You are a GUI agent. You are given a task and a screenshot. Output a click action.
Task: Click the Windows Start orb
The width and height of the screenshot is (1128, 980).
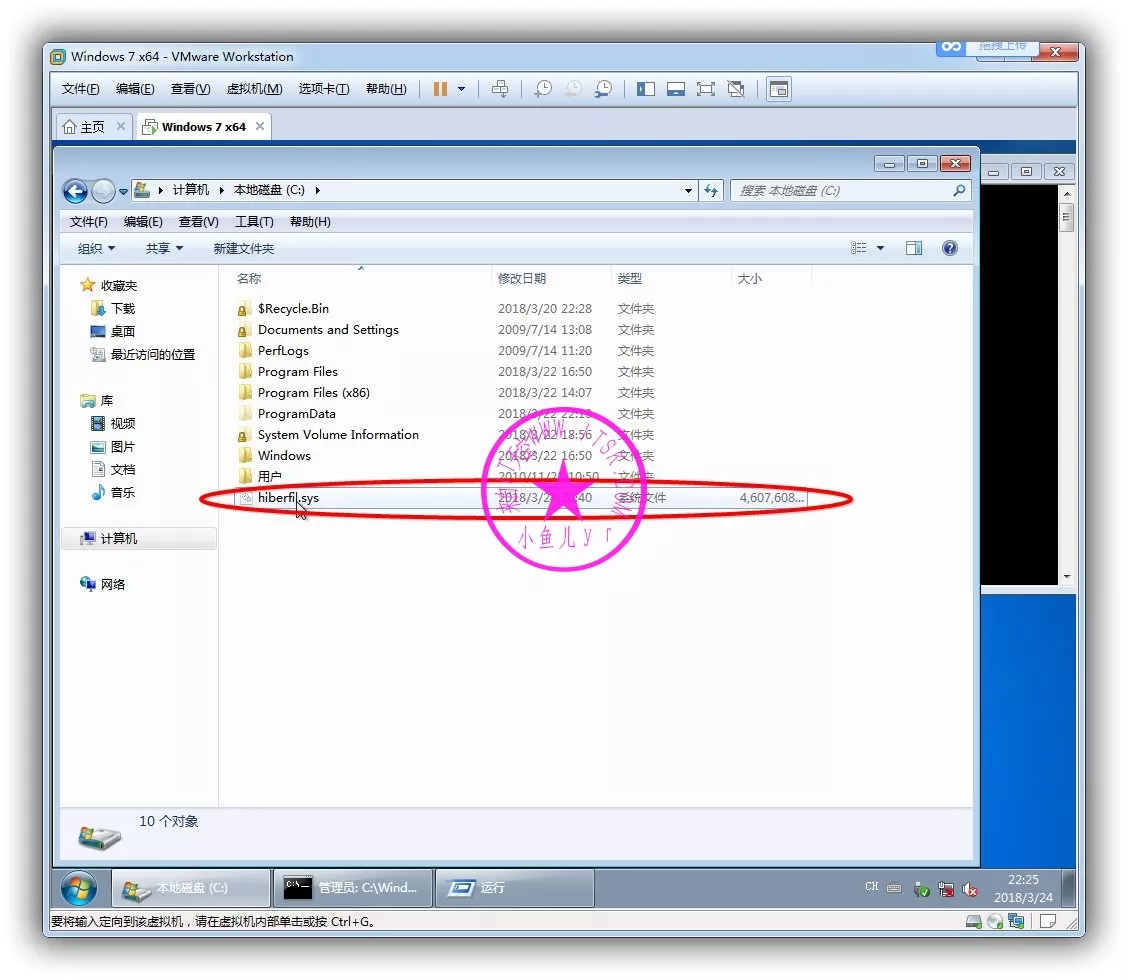tap(79, 888)
